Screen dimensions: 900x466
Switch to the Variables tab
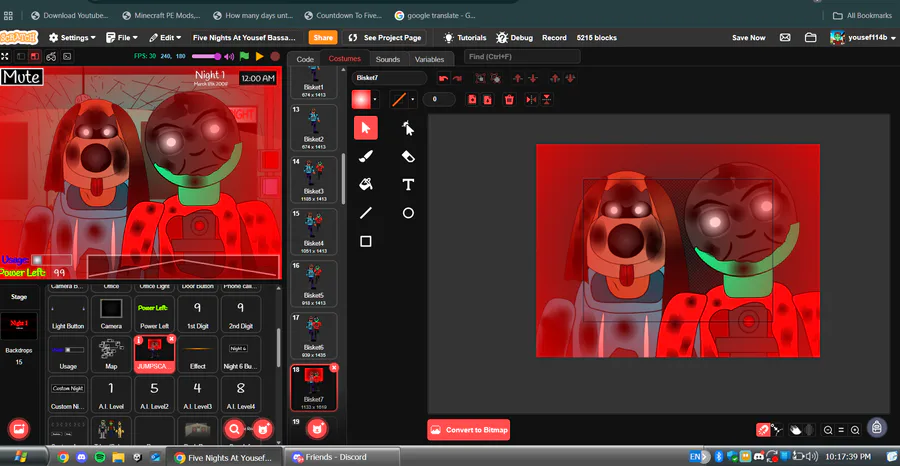(429, 59)
